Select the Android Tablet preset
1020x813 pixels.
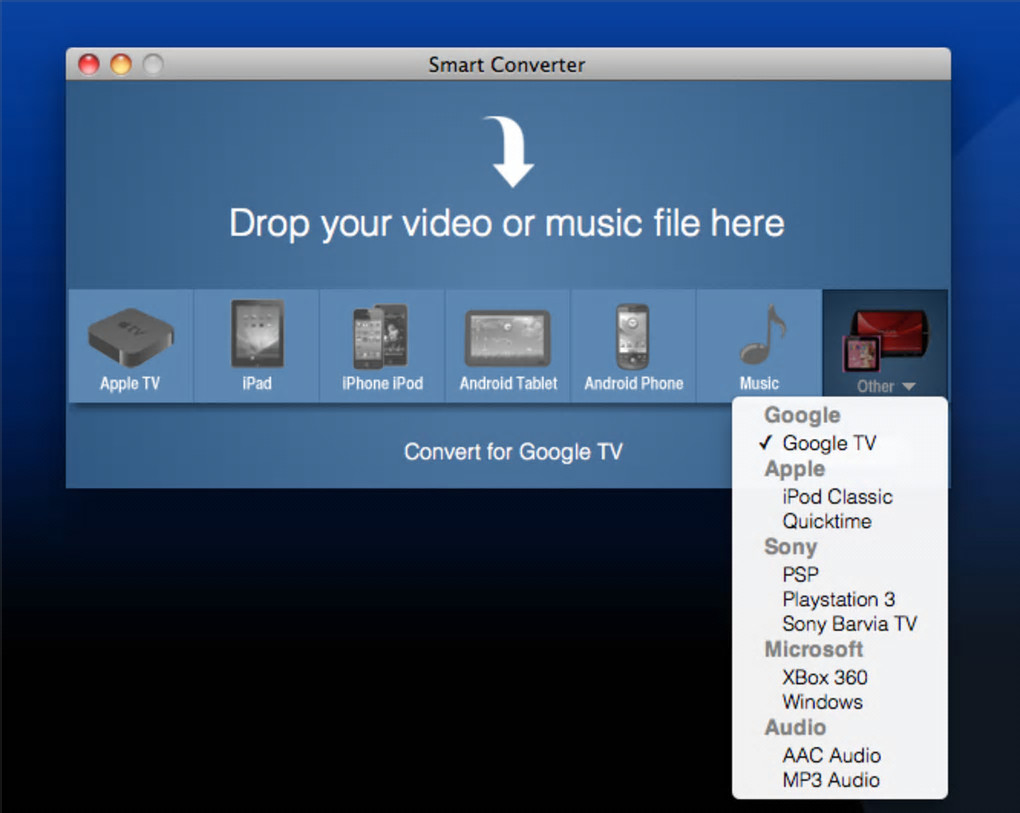point(508,346)
